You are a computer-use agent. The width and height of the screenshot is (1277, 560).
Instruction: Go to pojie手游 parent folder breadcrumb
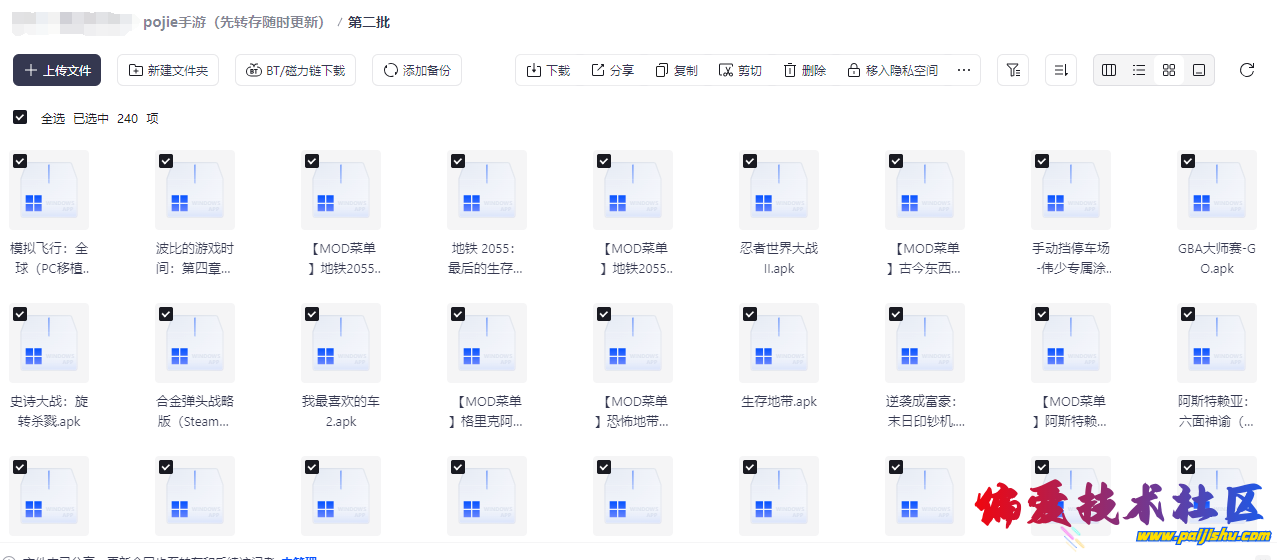click(234, 22)
